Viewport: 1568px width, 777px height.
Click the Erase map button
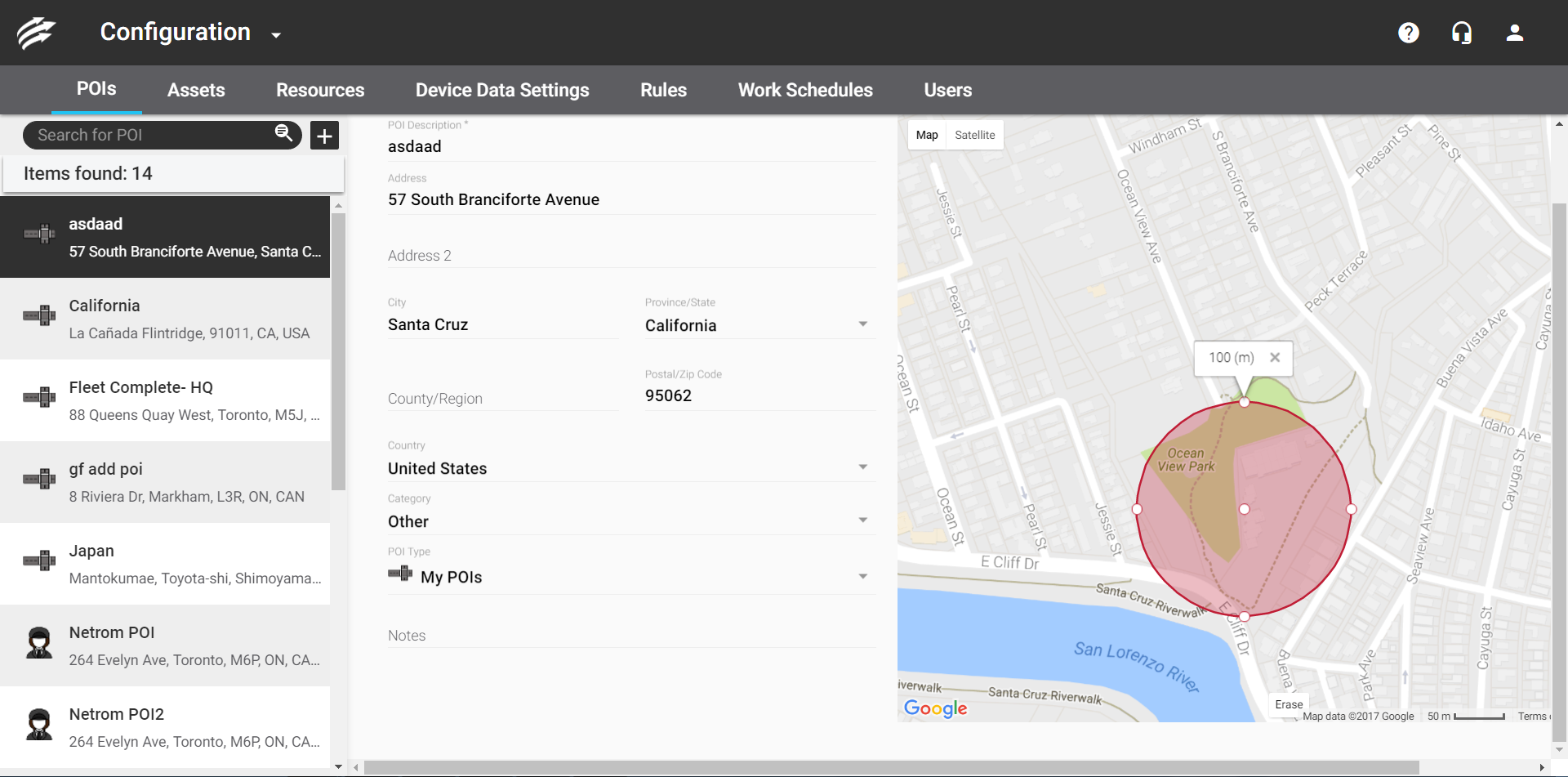tap(1289, 704)
